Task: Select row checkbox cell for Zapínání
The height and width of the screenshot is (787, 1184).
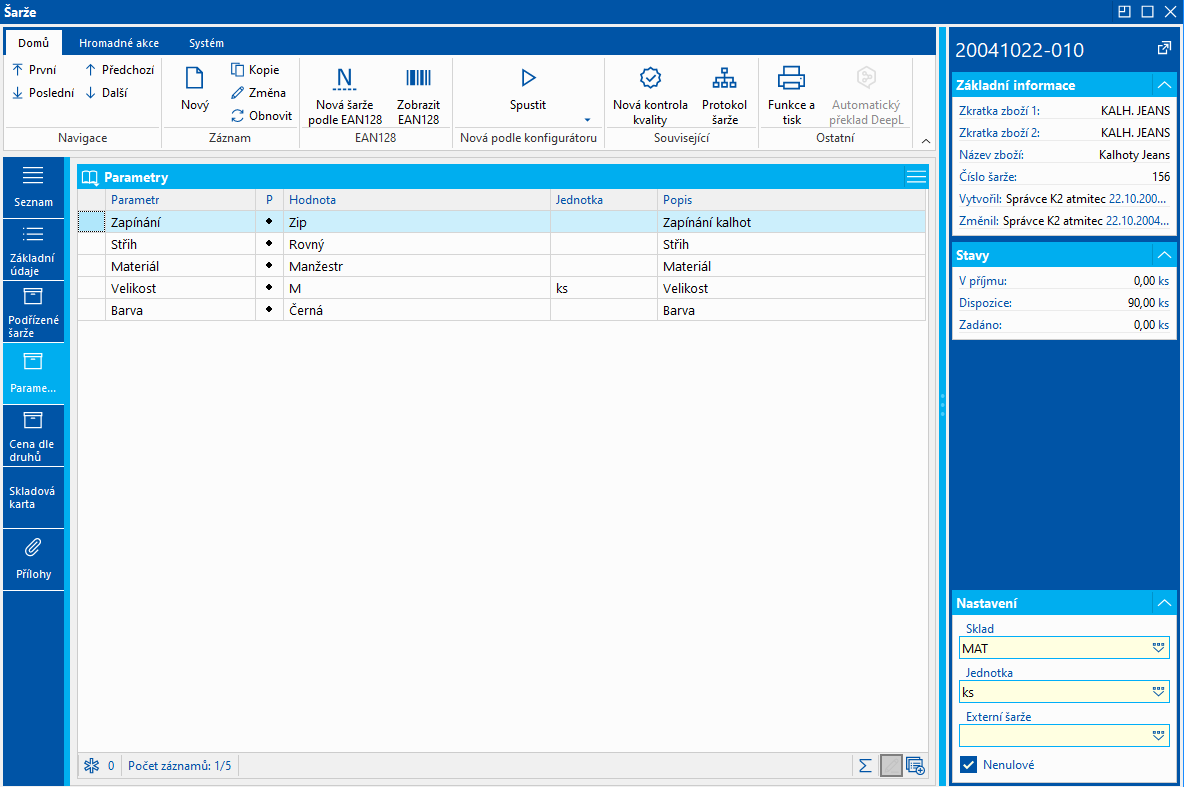Action: (91, 222)
